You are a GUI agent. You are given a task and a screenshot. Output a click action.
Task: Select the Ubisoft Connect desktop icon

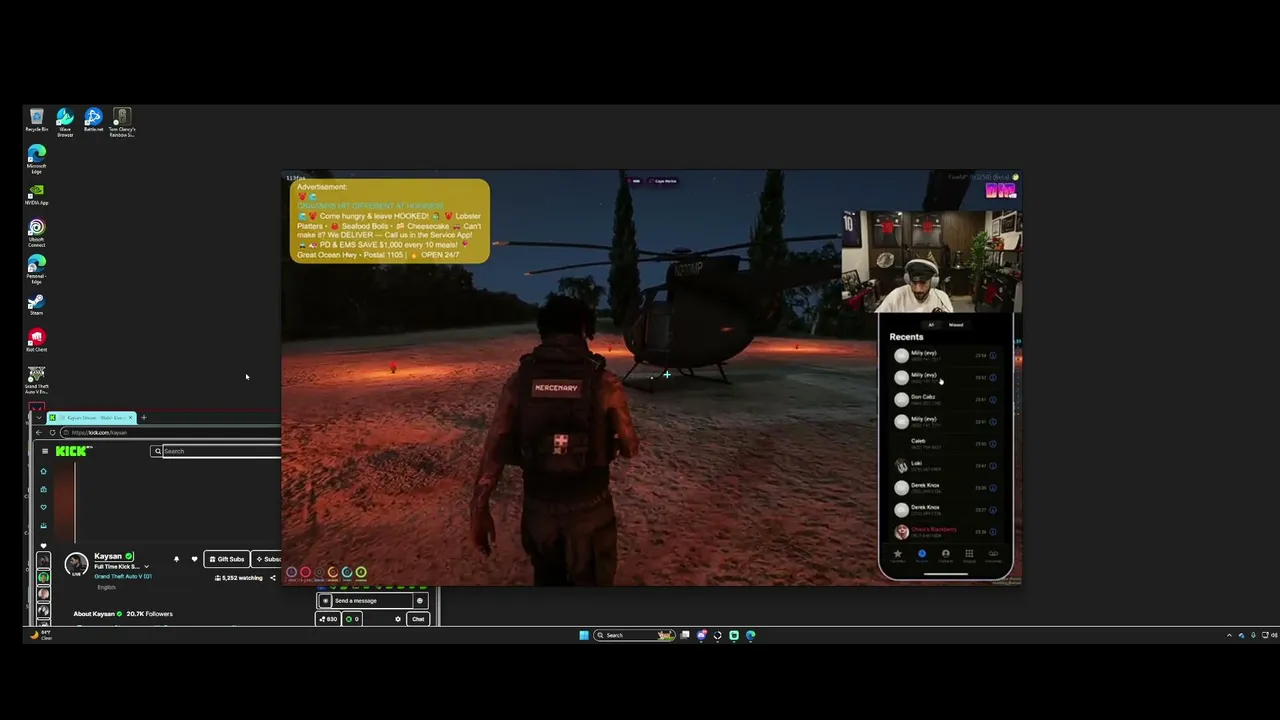[37, 232]
